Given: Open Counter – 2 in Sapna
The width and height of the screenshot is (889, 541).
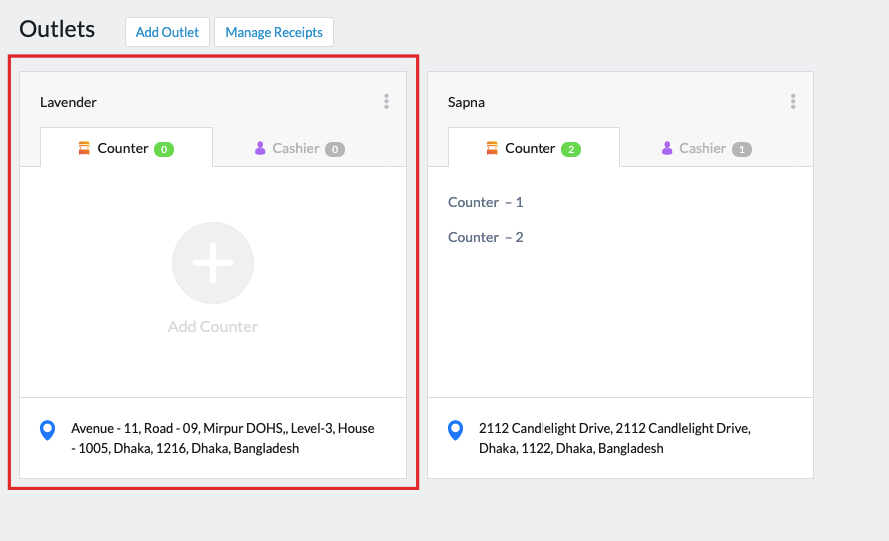Looking at the screenshot, I should [x=485, y=237].
